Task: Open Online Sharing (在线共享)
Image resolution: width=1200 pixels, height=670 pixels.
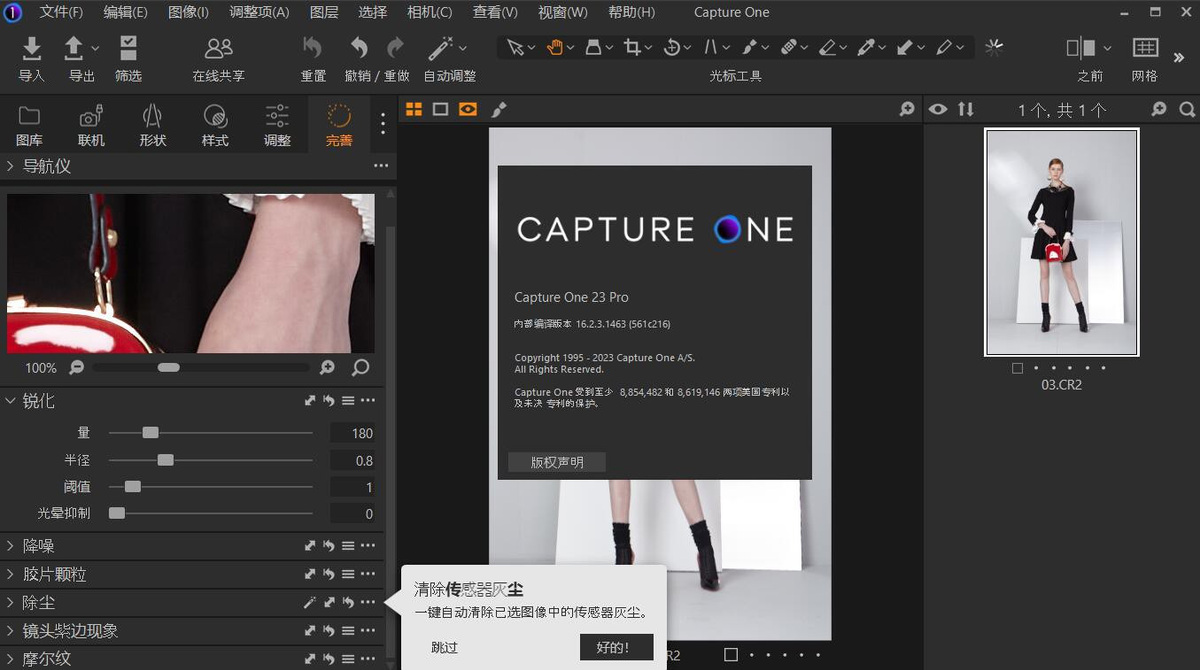Action: [218, 47]
